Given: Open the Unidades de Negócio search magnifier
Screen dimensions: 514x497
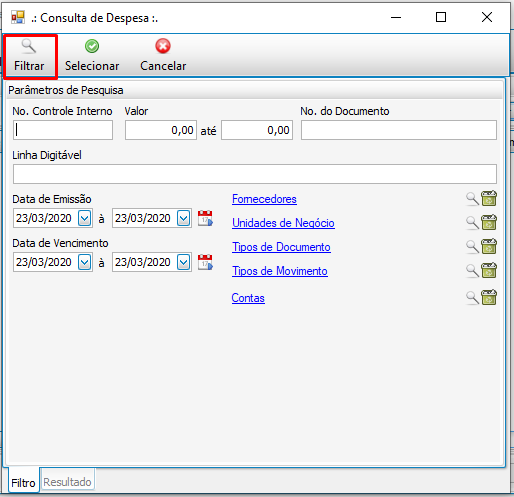Looking at the screenshot, I should [472, 223].
